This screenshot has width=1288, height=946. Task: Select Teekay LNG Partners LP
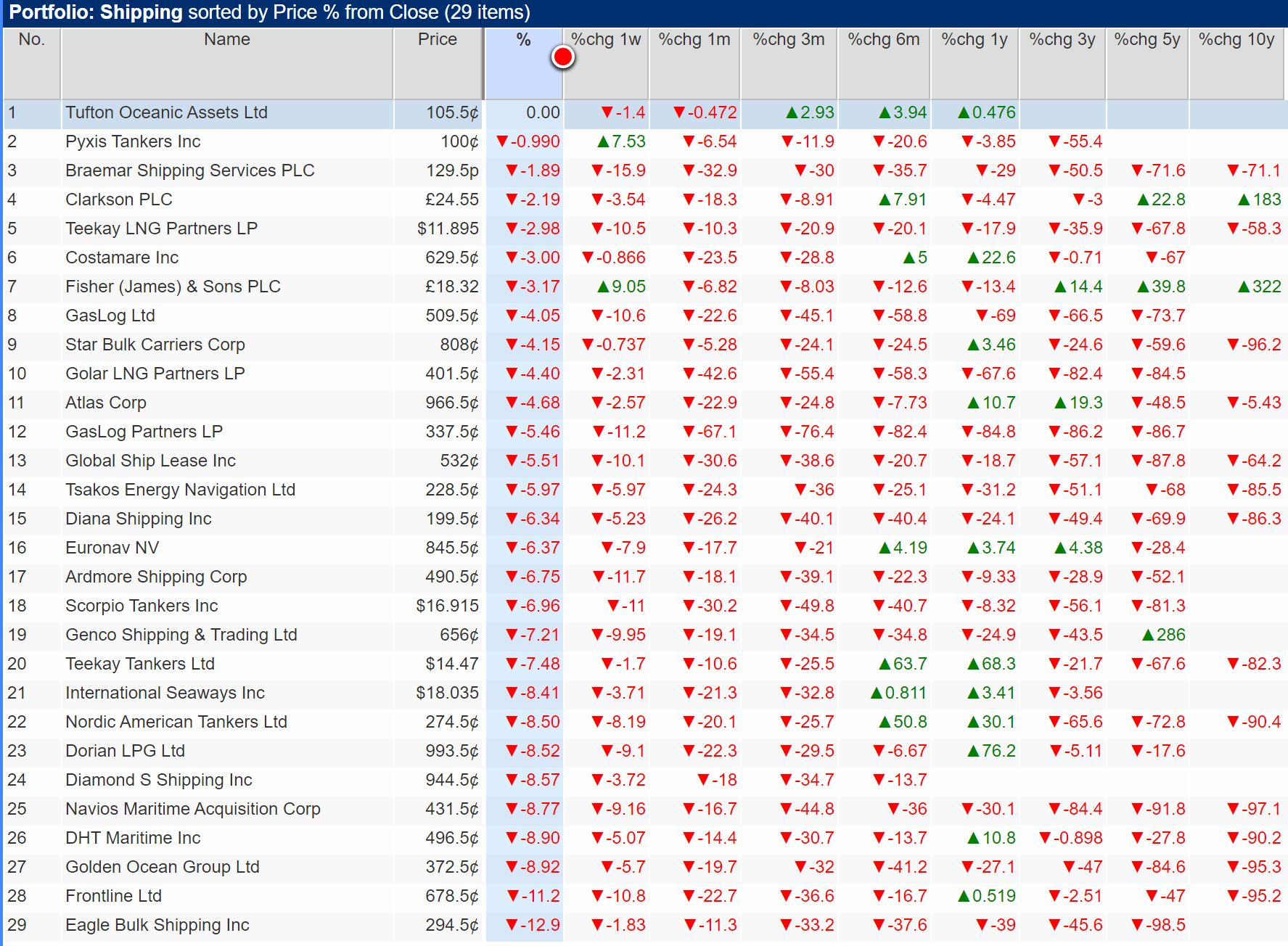162,229
